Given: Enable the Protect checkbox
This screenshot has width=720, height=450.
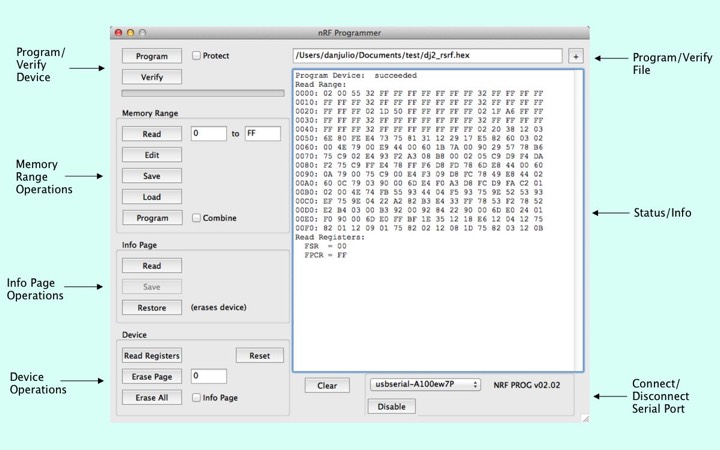Looking at the screenshot, I should coord(197,56).
